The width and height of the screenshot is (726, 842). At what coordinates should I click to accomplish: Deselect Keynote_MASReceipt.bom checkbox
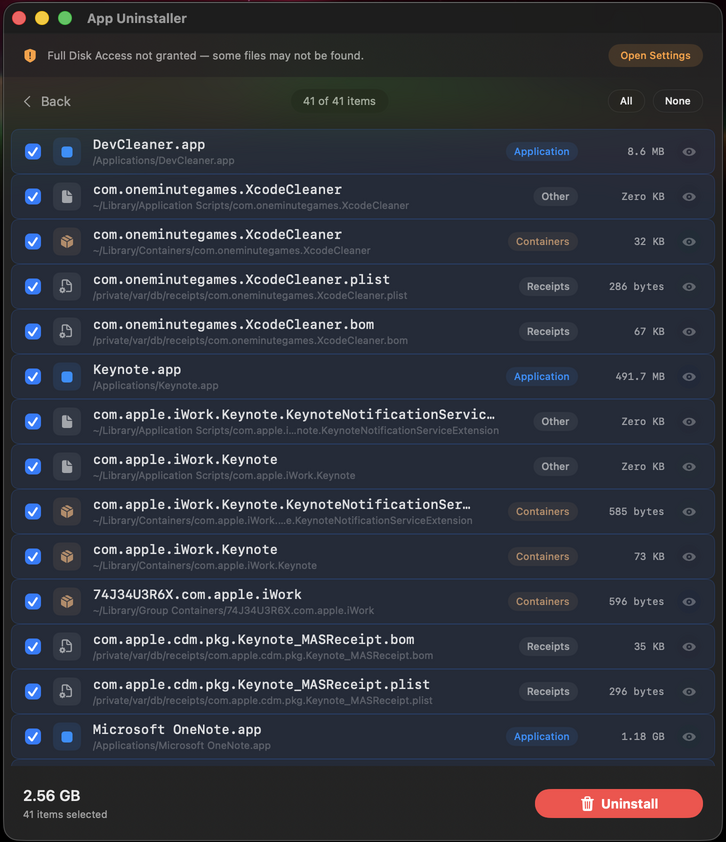tap(33, 647)
